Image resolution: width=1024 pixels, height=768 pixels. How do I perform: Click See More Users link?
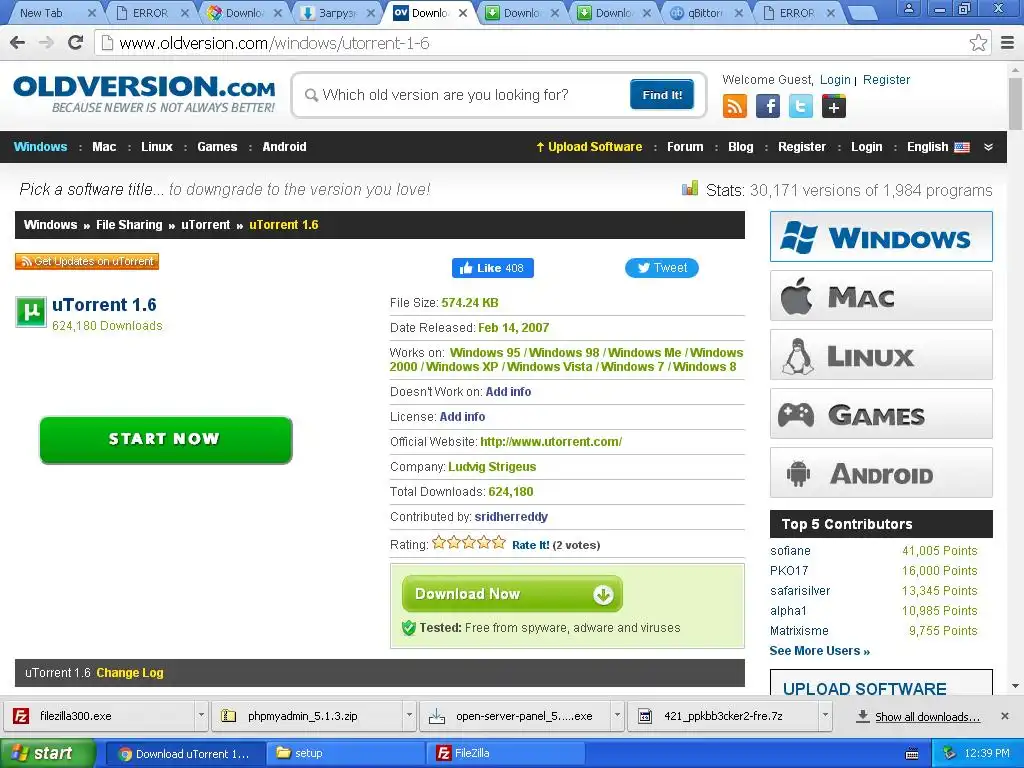tap(820, 651)
